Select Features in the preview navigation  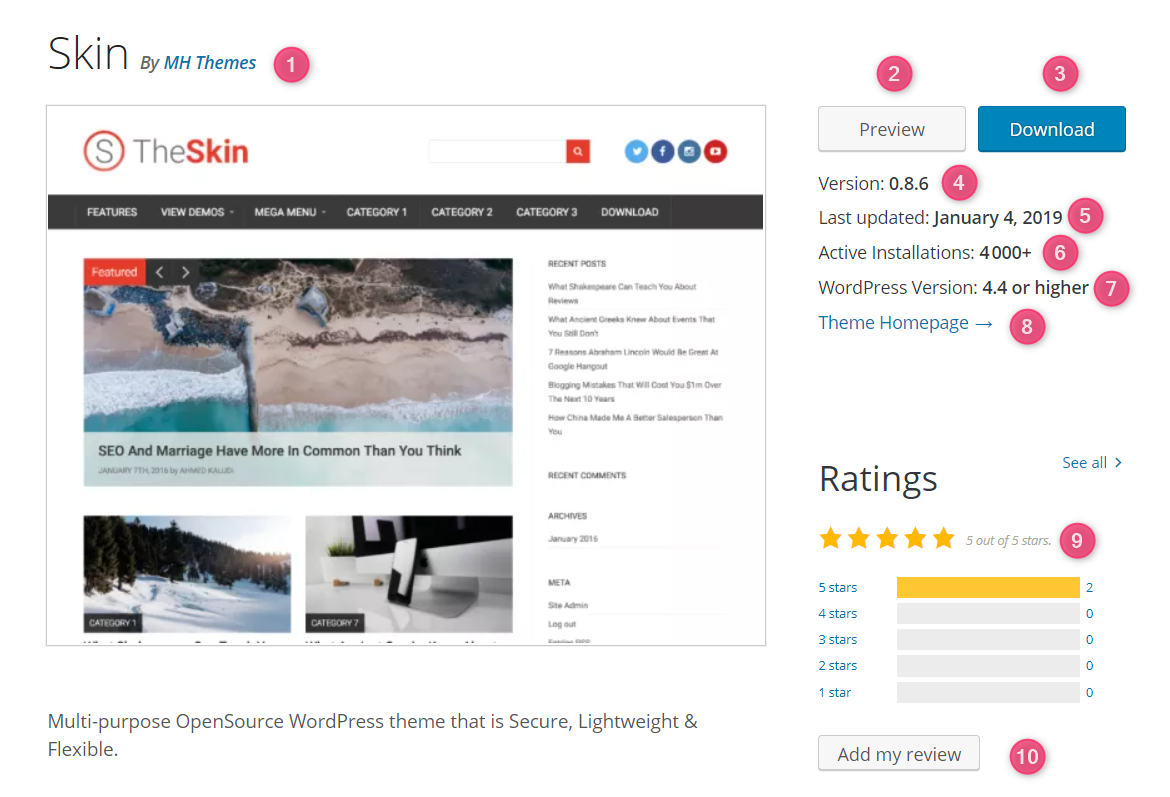(112, 212)
